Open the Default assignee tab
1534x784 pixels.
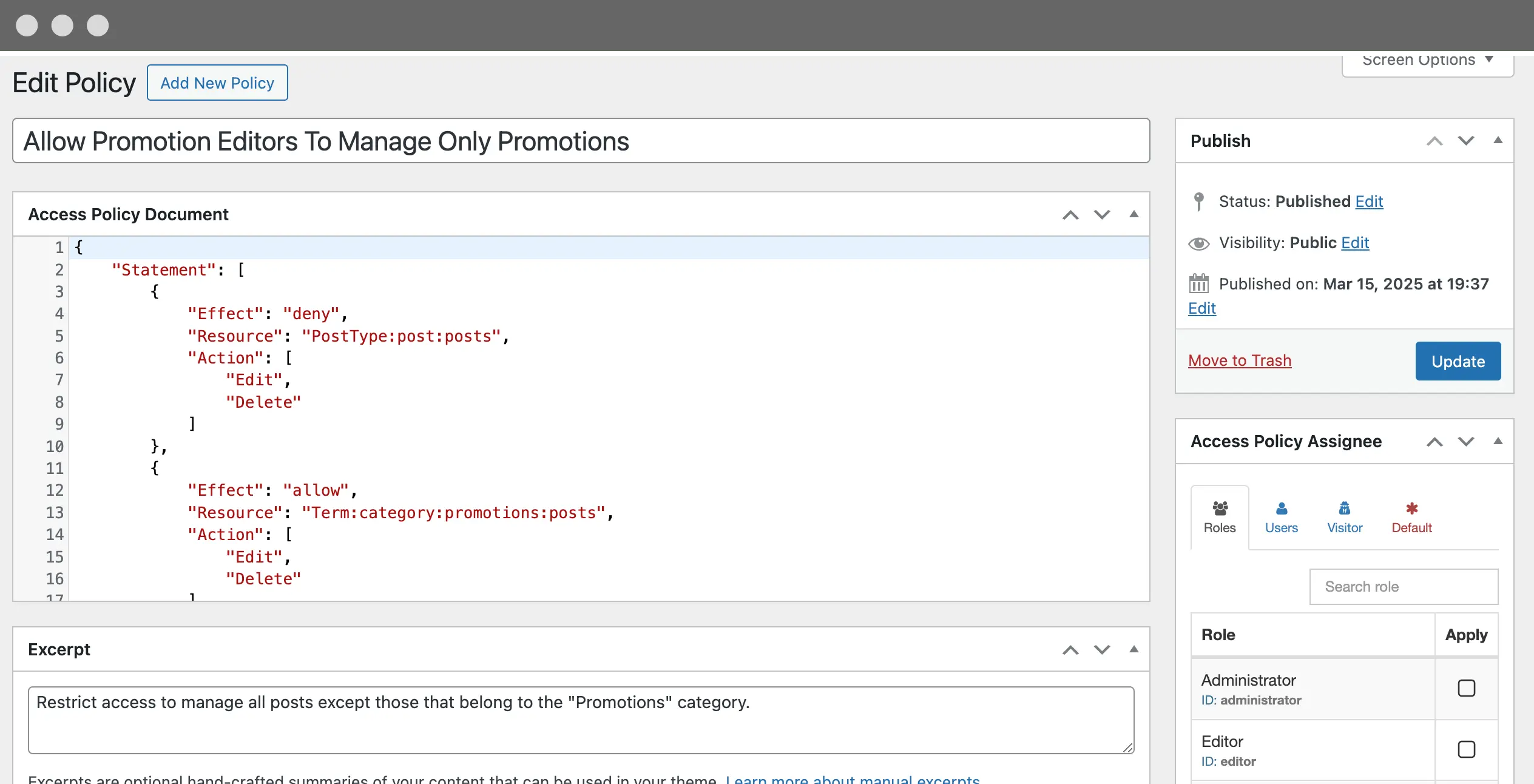(x=1411, y=518)
